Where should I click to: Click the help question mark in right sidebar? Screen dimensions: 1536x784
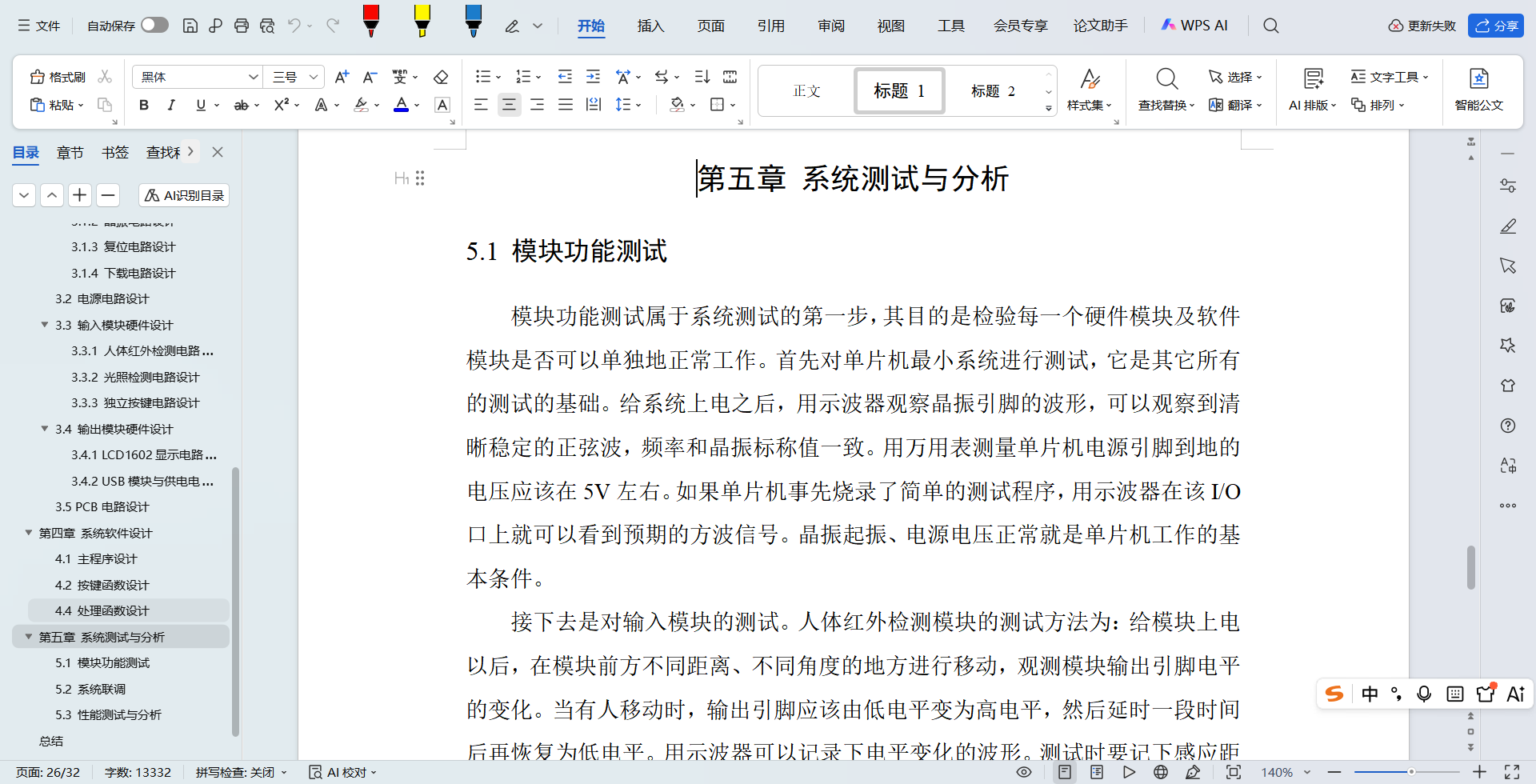1508,426
